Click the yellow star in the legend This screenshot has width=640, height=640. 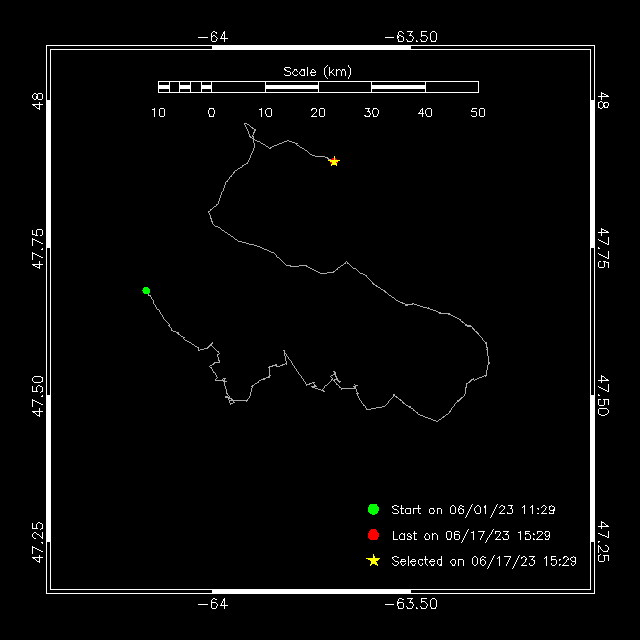coord(373,560)
